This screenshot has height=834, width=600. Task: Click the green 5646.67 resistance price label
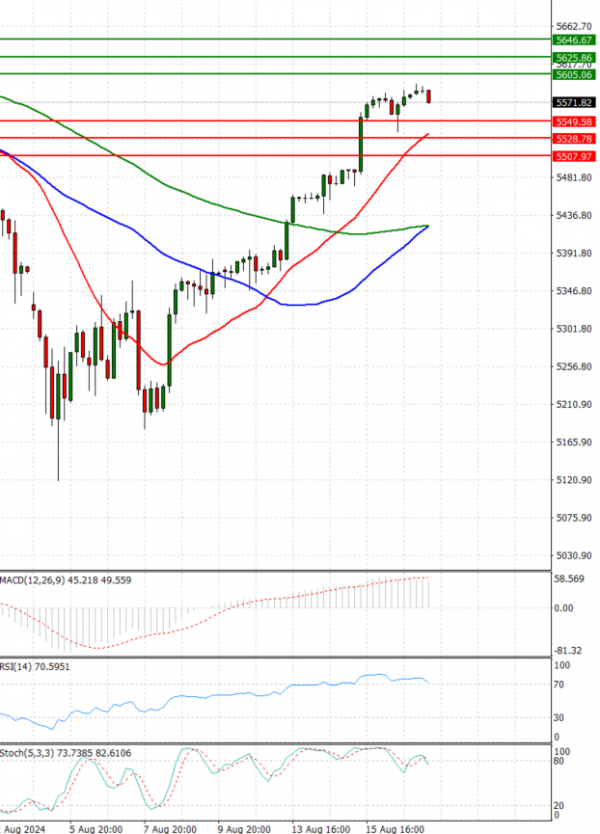pyautogui.click(x=573, y=40)
